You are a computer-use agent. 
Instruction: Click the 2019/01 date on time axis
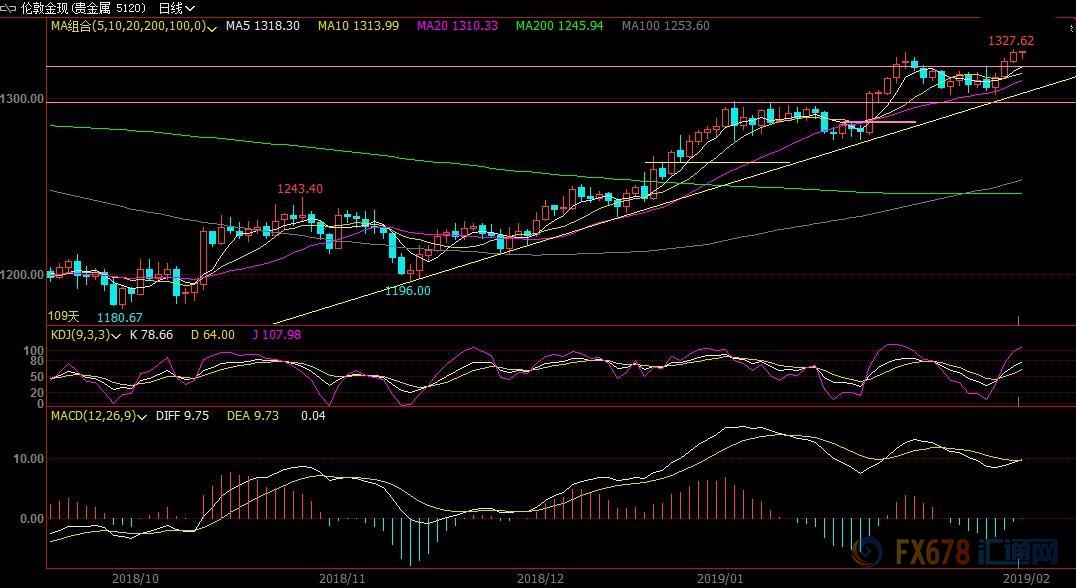pos(720,578)
